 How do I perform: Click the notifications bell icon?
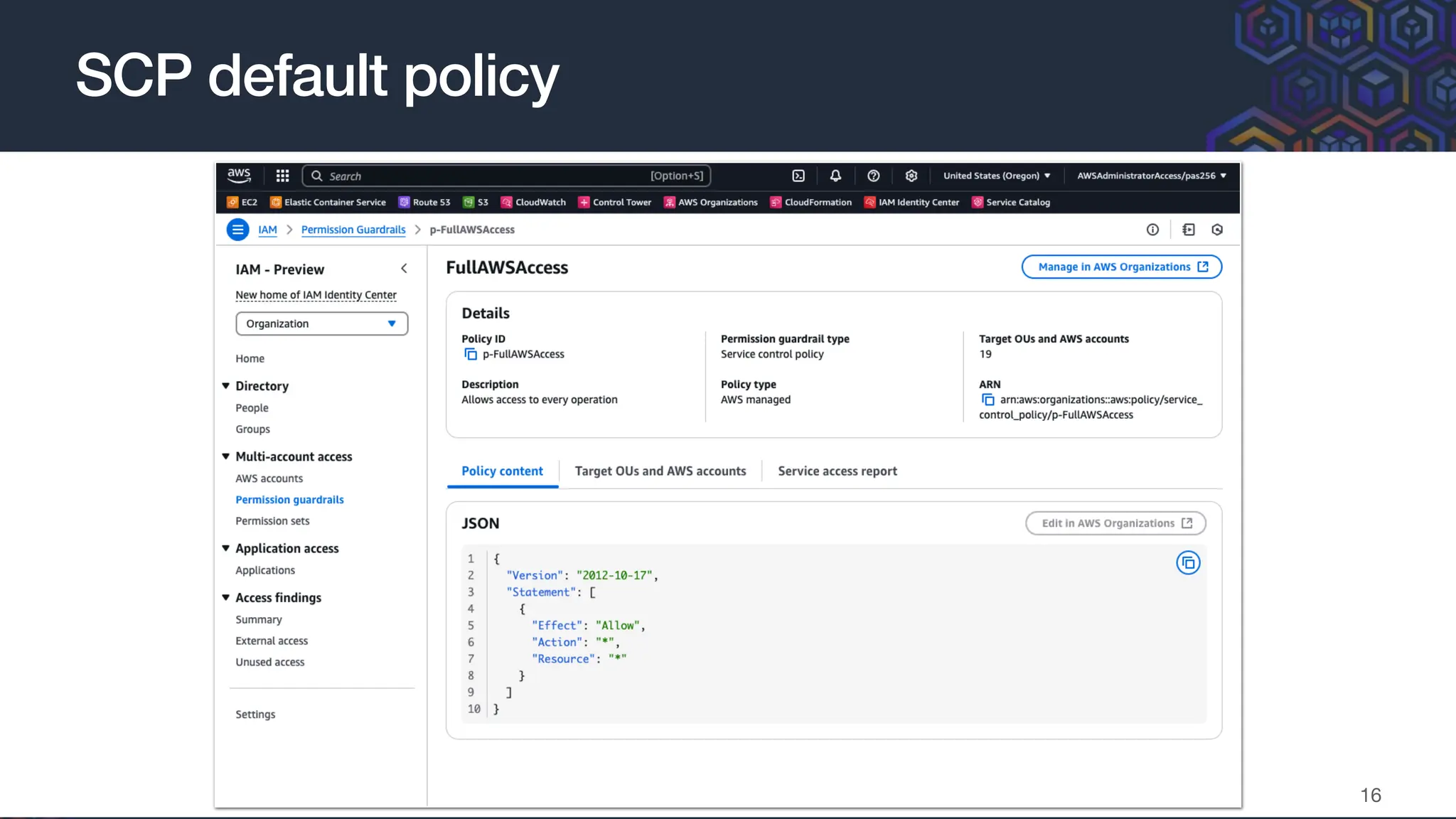(835, 176)
